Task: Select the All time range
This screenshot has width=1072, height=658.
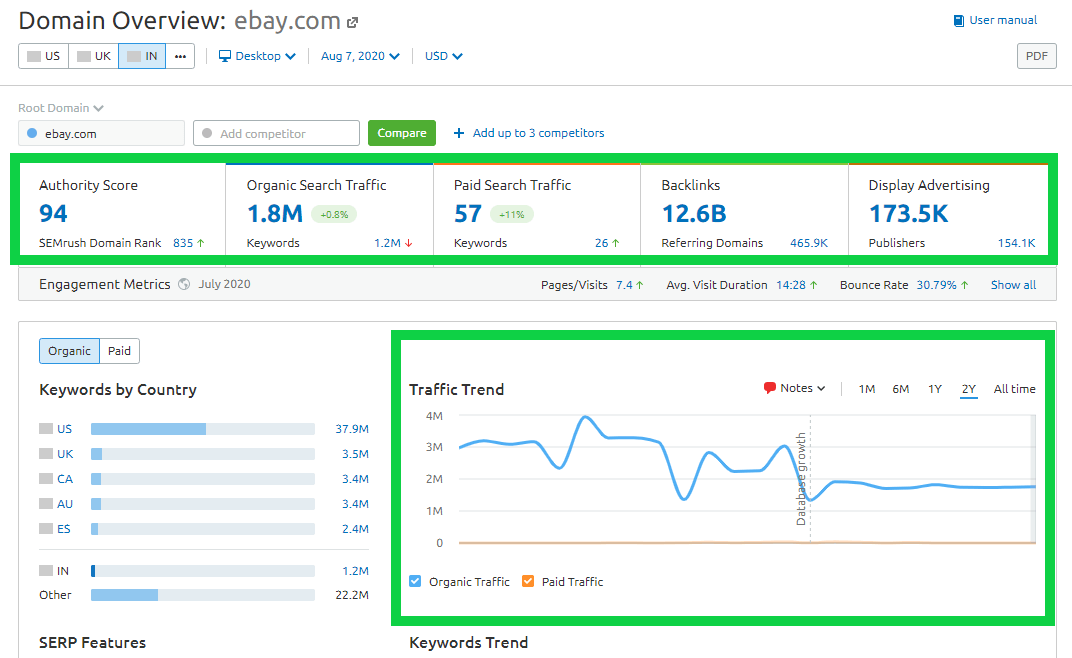Action: click(1015, 389)
